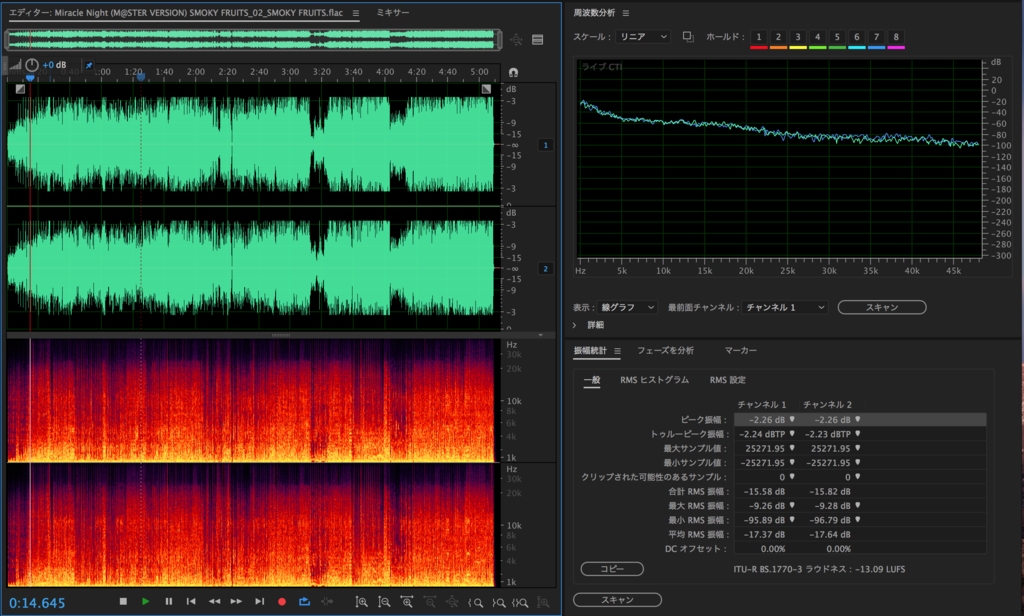Click the waveform overview navigator bar

pos(253,40)
